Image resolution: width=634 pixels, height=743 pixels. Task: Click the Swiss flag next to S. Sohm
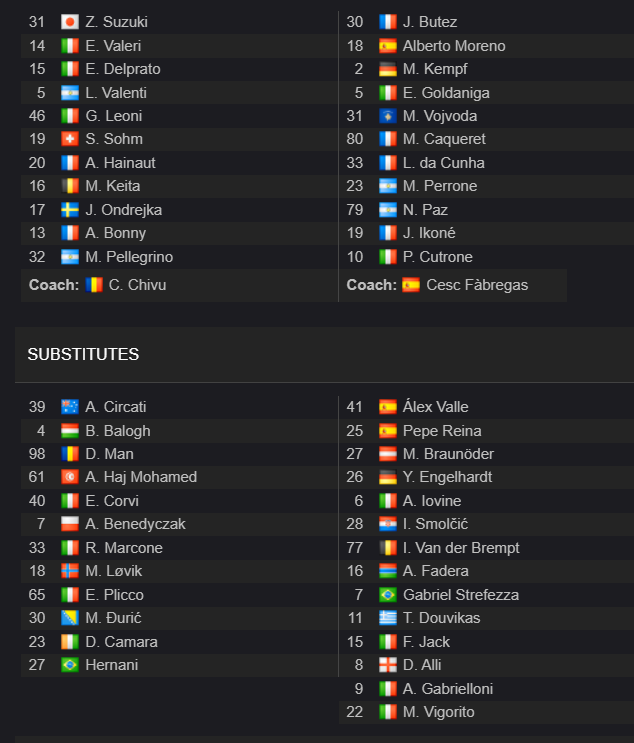70,139
